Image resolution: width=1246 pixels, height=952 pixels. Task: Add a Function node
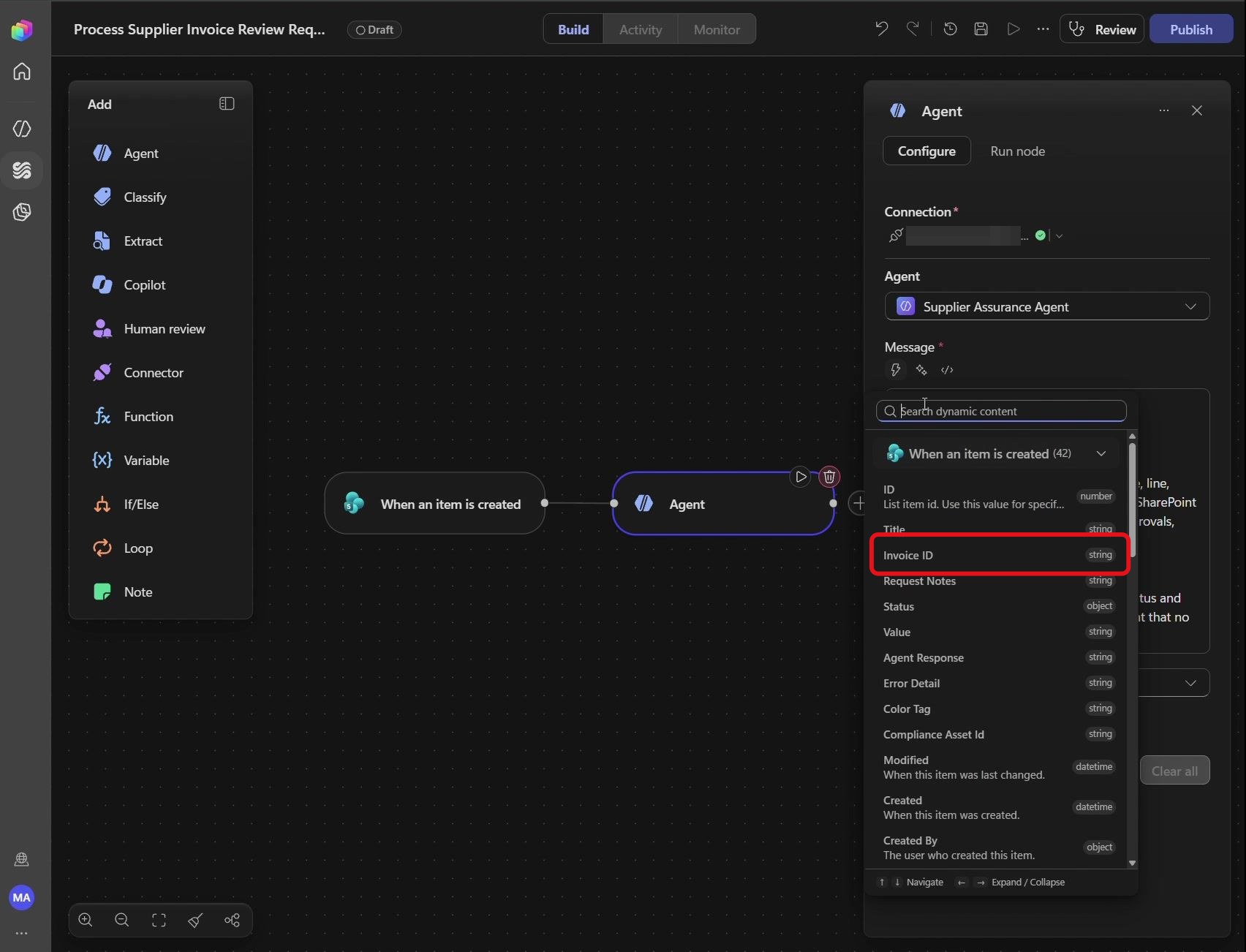pyautogui.click(x=161, y=417)
